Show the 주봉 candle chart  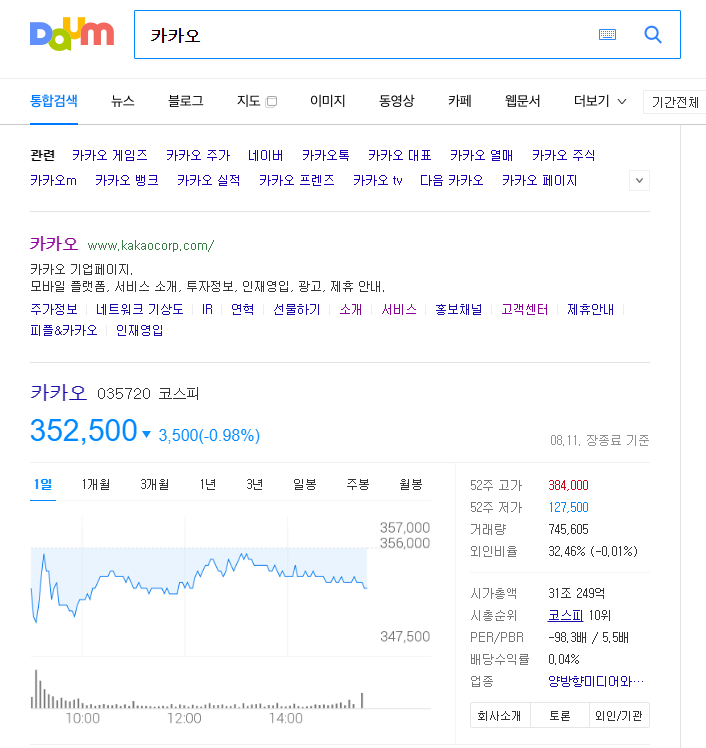[x=358, y=485]
